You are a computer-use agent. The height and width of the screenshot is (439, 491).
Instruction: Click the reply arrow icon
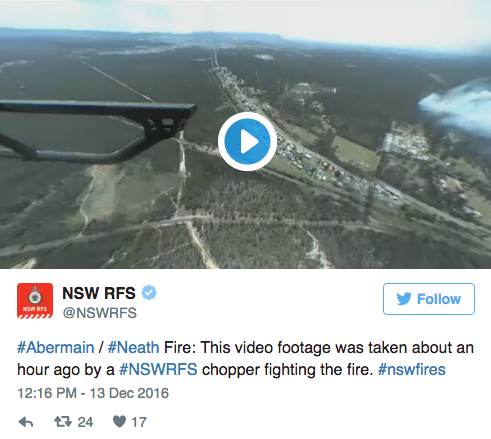(26, 422)
